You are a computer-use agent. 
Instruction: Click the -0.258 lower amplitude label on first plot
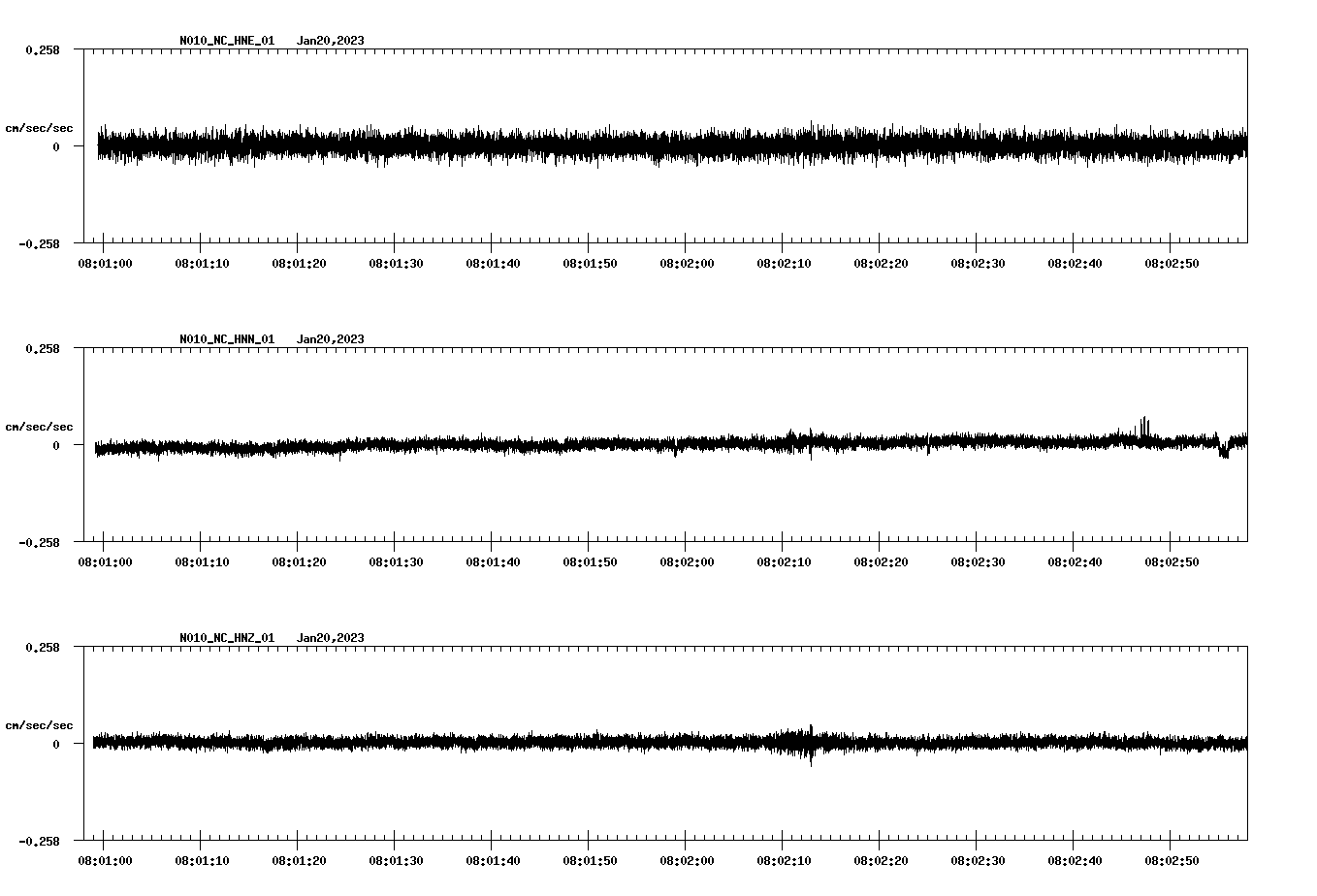[x=40, y=244]
